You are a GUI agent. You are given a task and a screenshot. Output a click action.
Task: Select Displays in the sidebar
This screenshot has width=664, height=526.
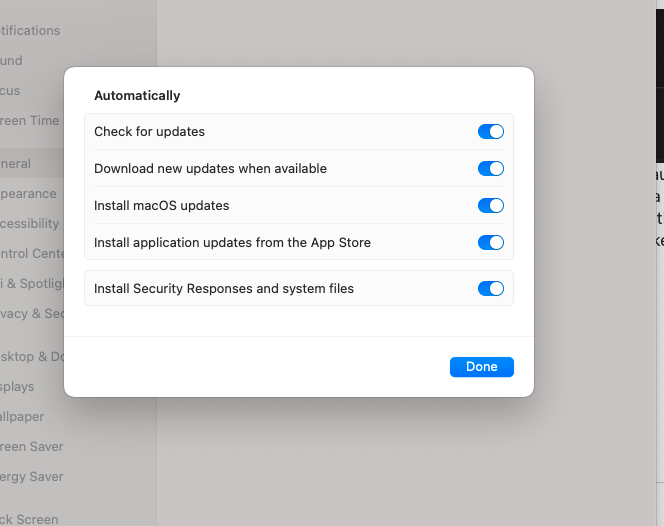click(x=17, y=386)
